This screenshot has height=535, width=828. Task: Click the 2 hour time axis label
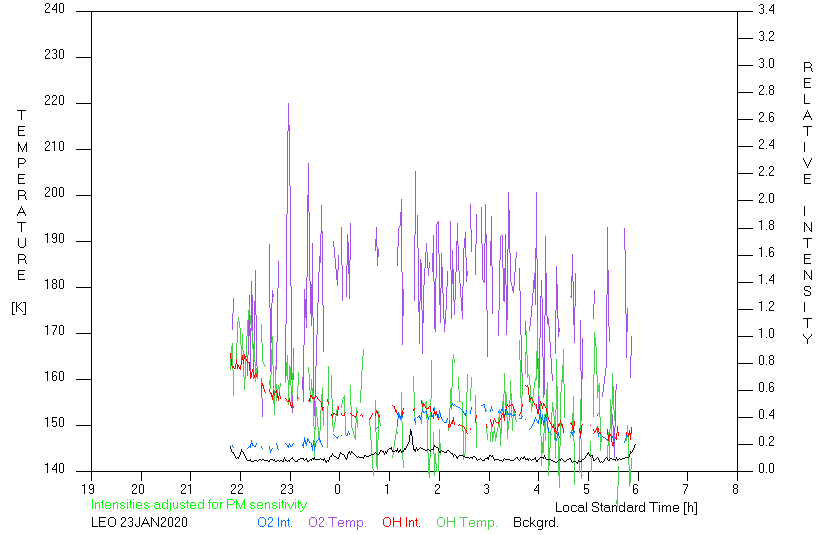(437, 490)
